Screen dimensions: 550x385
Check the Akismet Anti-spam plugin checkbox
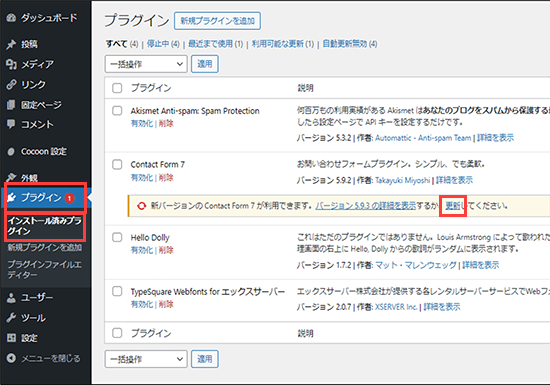click(117, 111)
